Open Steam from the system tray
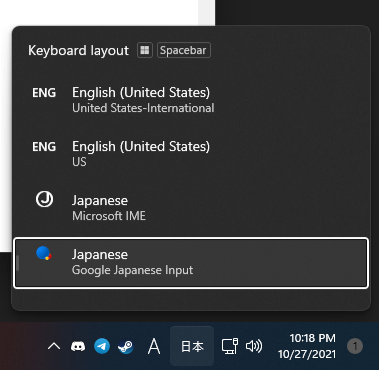 click(x=126, y=347)
